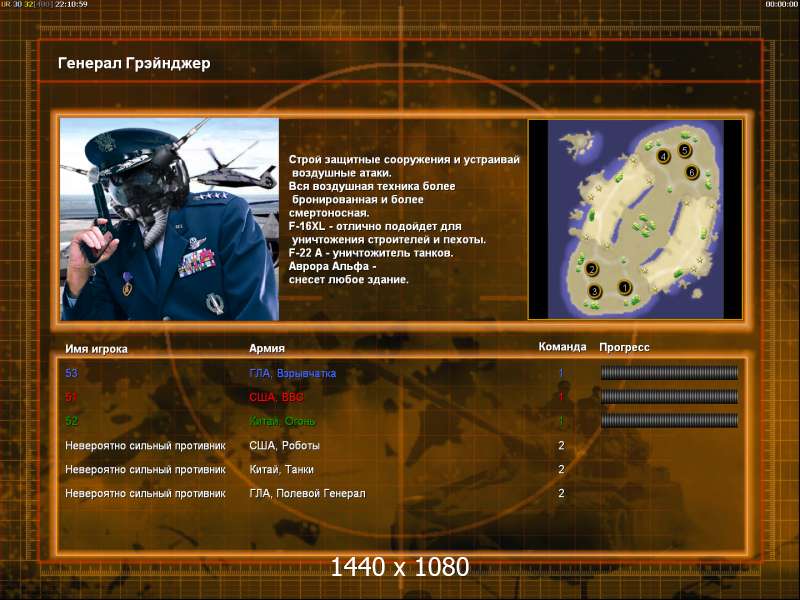
Task: Click start position marker 6 on minimap
Action: click(691, 172)
